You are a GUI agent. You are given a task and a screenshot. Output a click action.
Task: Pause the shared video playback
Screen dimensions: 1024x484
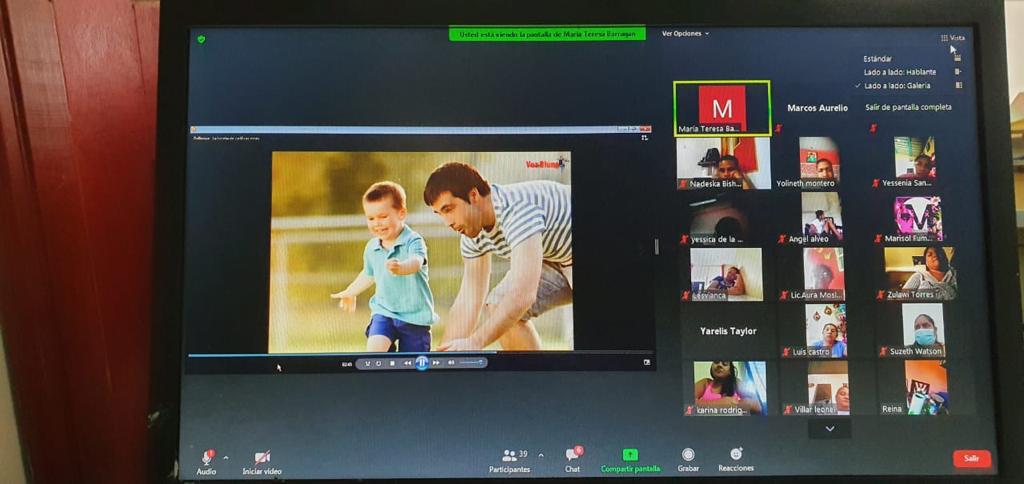point(422,363)
